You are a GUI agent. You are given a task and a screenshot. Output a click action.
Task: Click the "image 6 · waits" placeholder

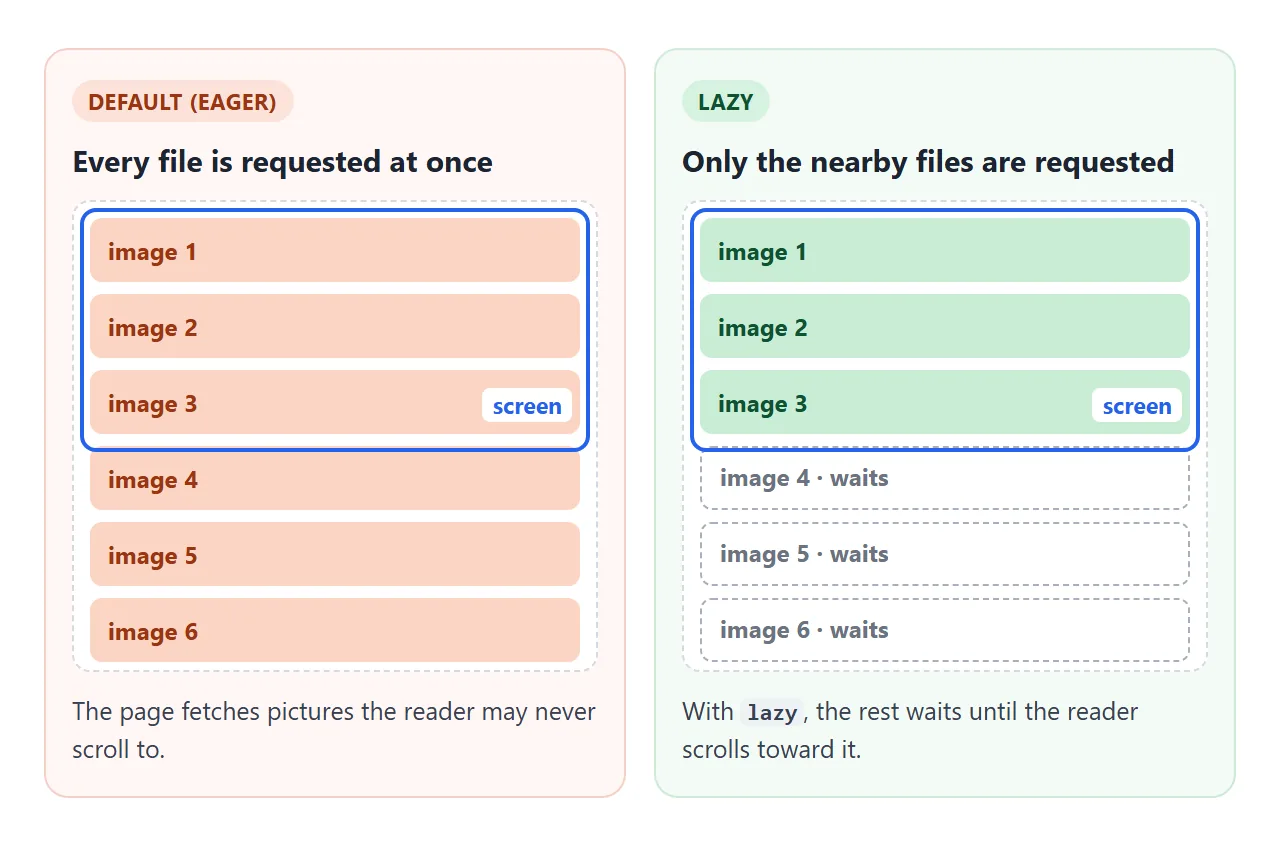[x=945, y=630]
